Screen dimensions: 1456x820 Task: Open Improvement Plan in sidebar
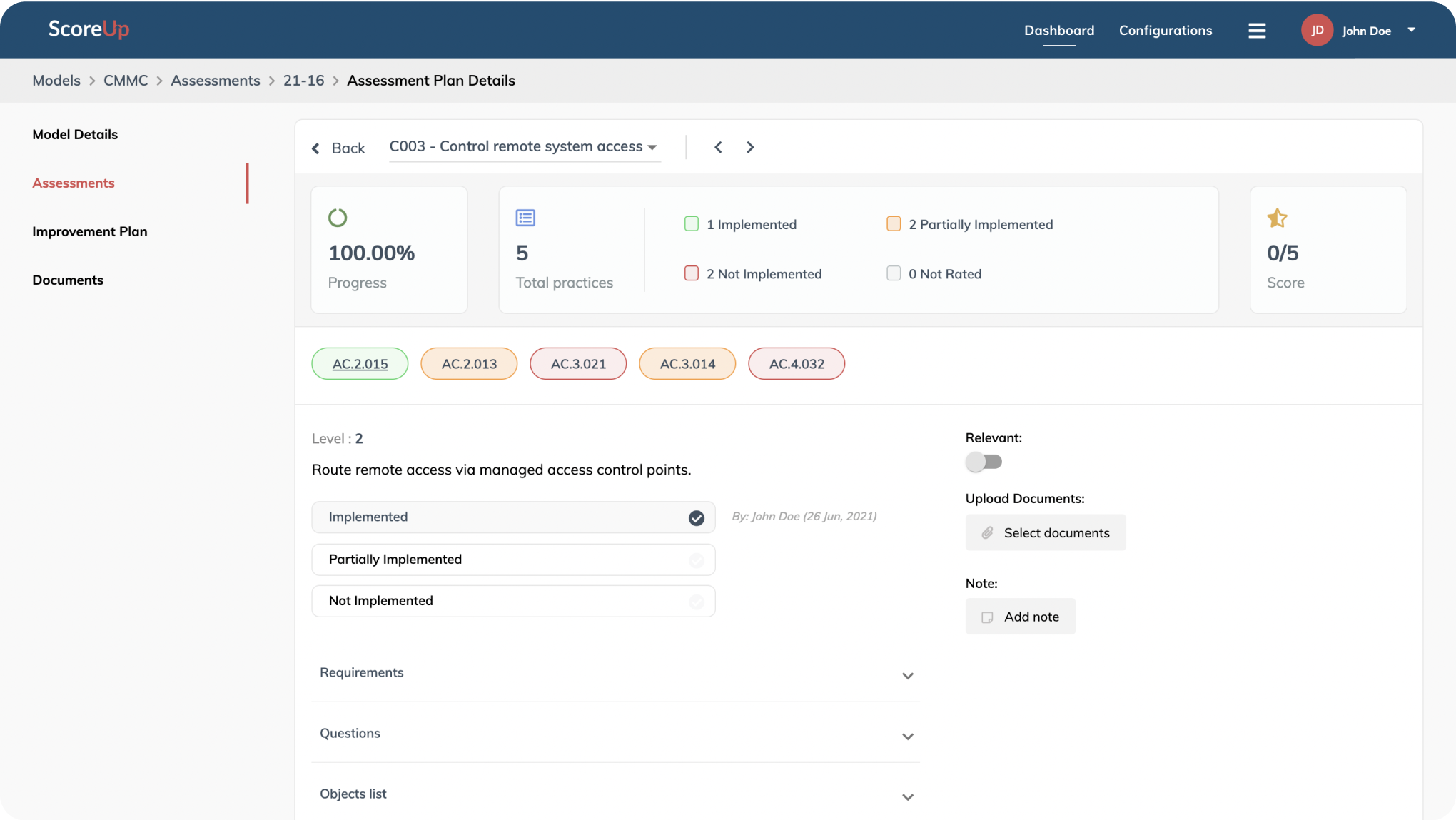[90, 231]
